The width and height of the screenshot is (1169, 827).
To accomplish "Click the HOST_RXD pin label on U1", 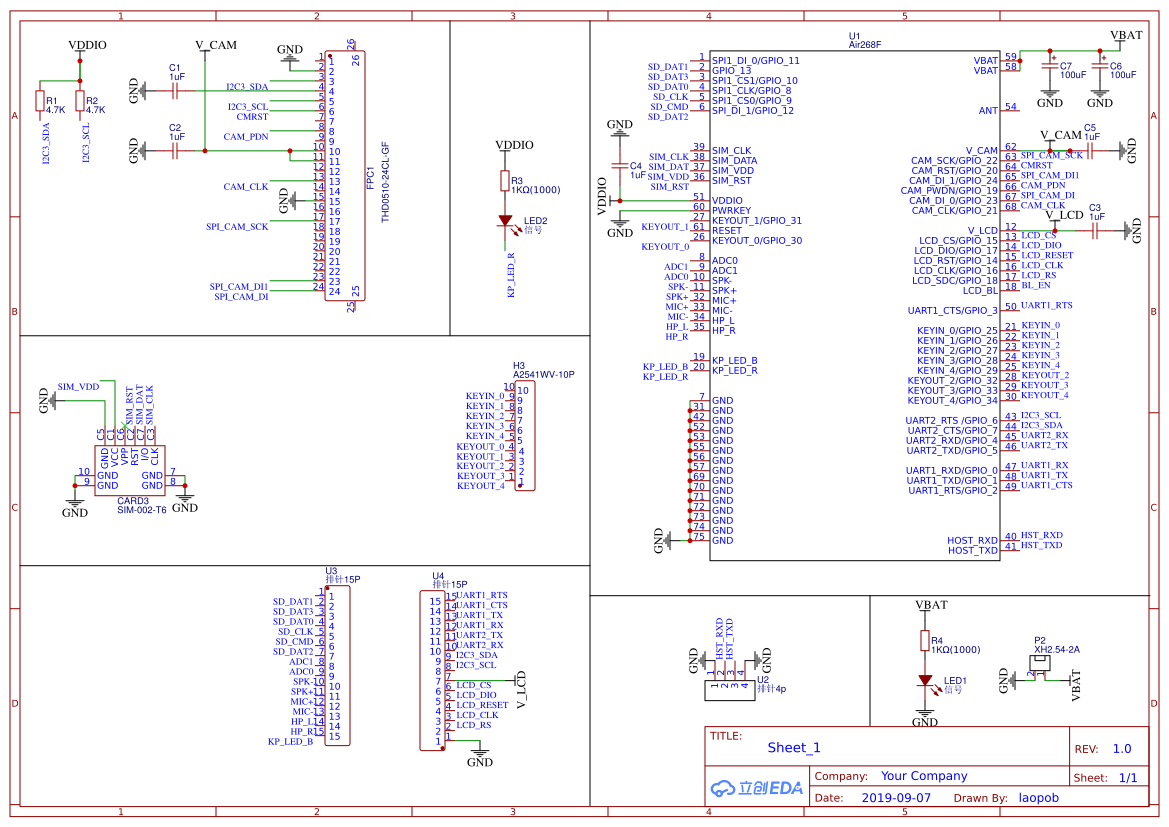I will 972,541.
